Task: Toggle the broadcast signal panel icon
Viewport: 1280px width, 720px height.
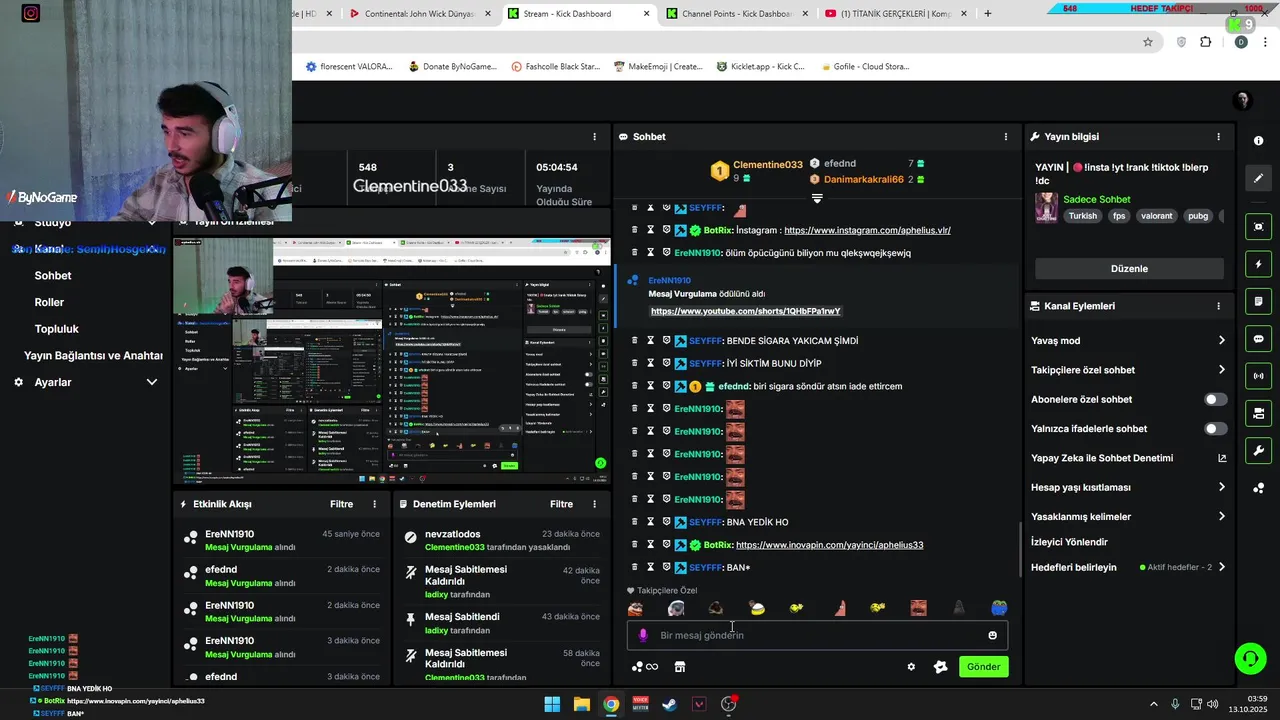Action: 1259,376
